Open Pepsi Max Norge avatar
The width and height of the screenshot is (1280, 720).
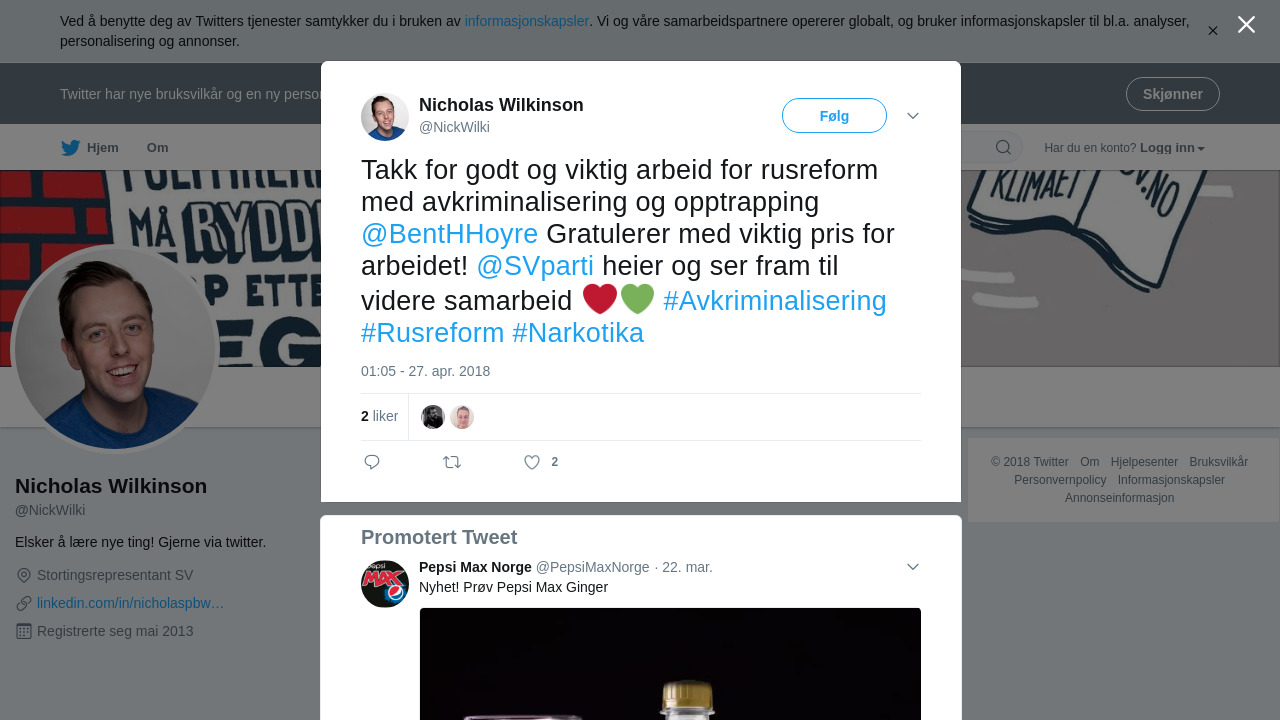click(x=385, y=584)
